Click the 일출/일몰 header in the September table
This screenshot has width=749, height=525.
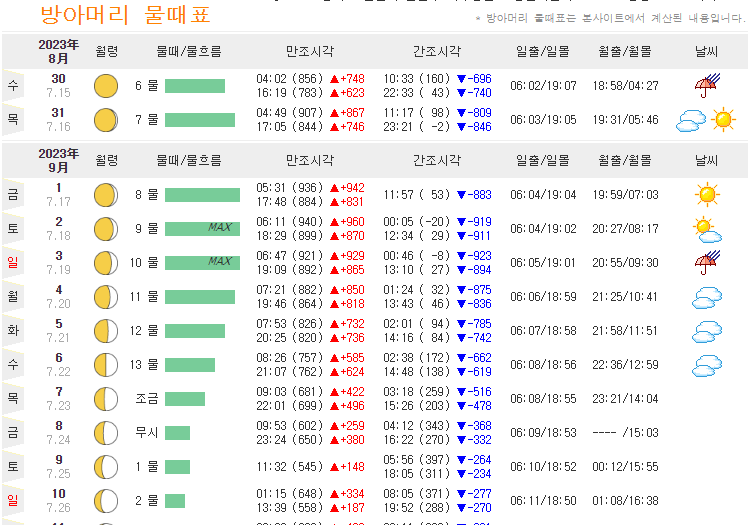point(543,161)
